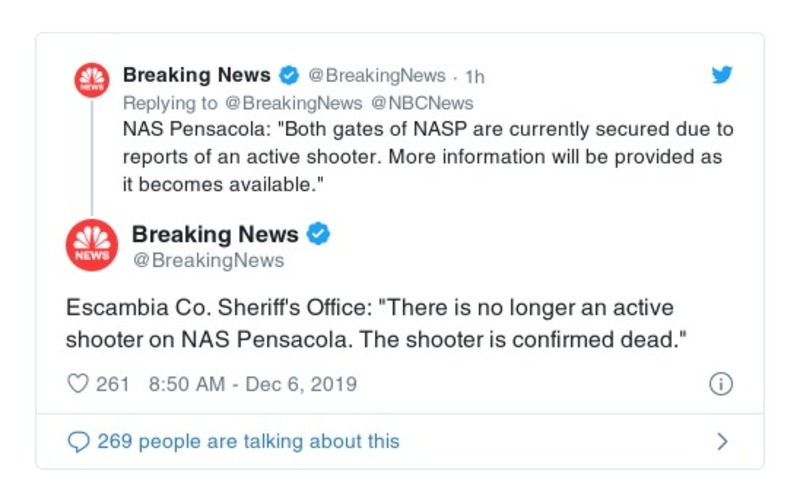This screenshot has height=502, width=800.
Task: Click the verified badge beside the main Breaking News name
Action: point(318,235)
